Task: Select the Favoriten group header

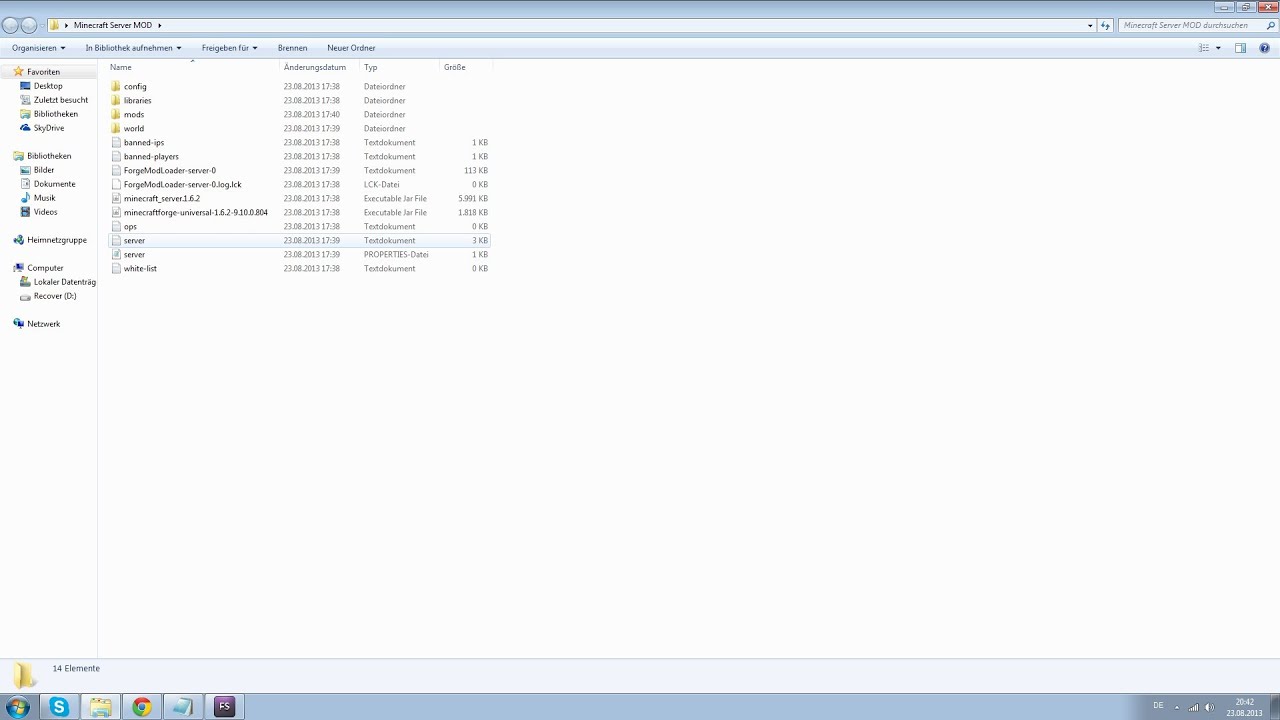Action: 43,72
